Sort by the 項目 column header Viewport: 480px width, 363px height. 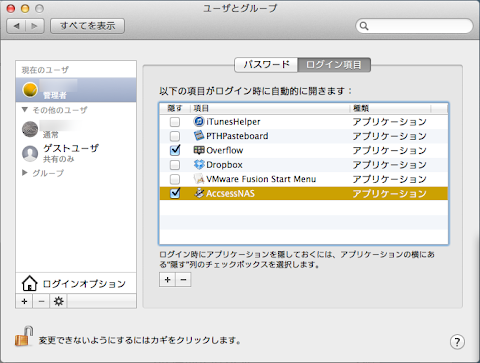point(270,108)
